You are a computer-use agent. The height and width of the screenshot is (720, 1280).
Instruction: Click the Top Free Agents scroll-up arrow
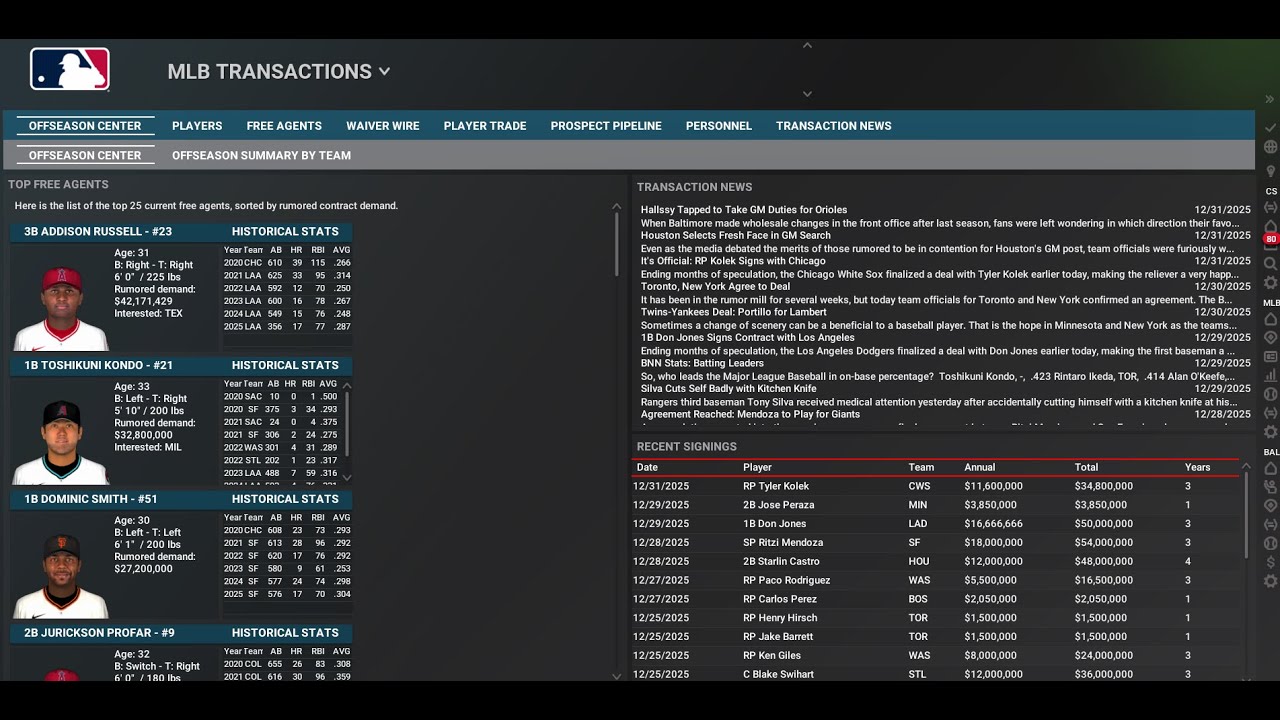point(616,206)
